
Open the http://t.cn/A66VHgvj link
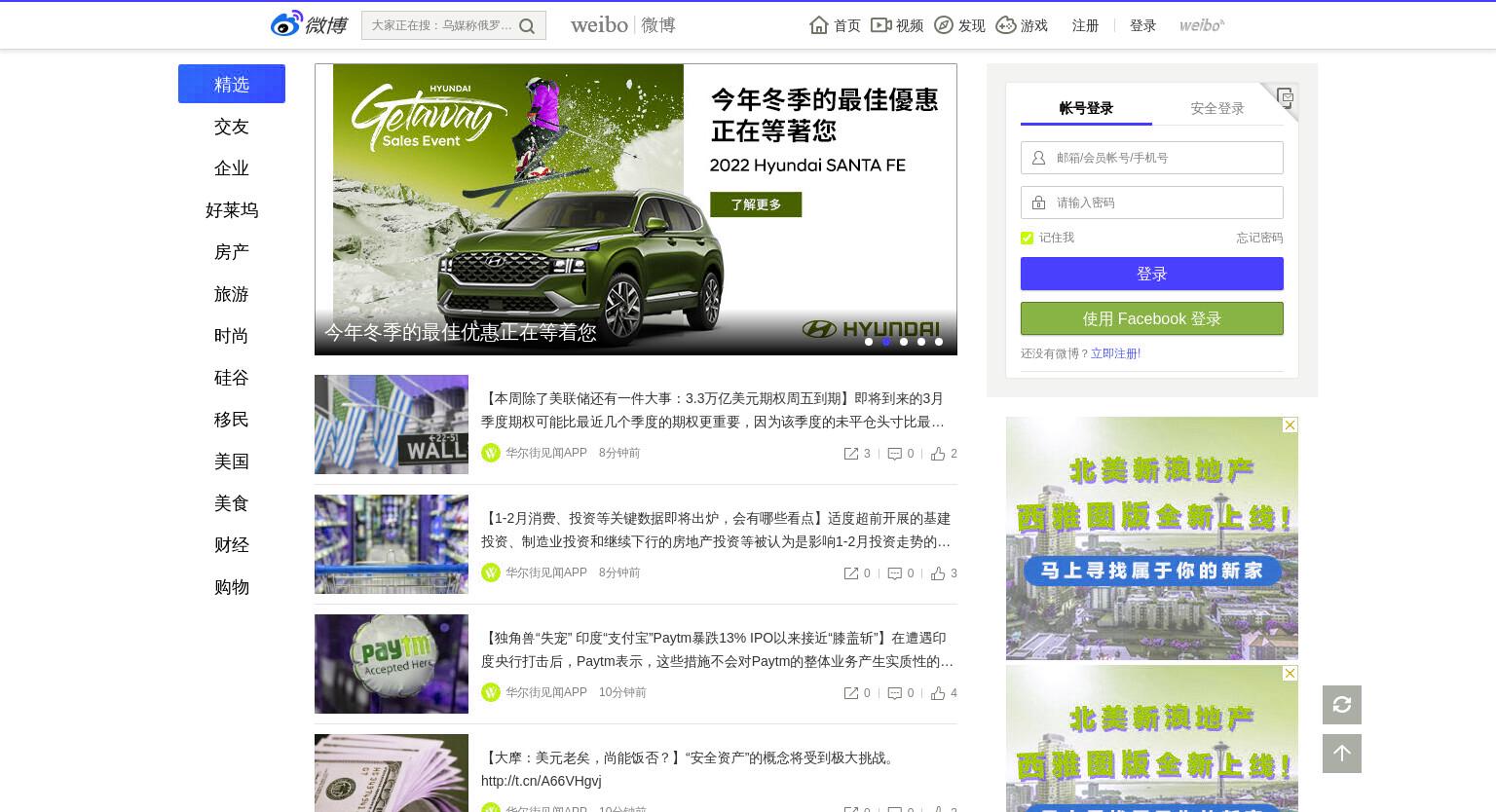click(x=542, y=781)
